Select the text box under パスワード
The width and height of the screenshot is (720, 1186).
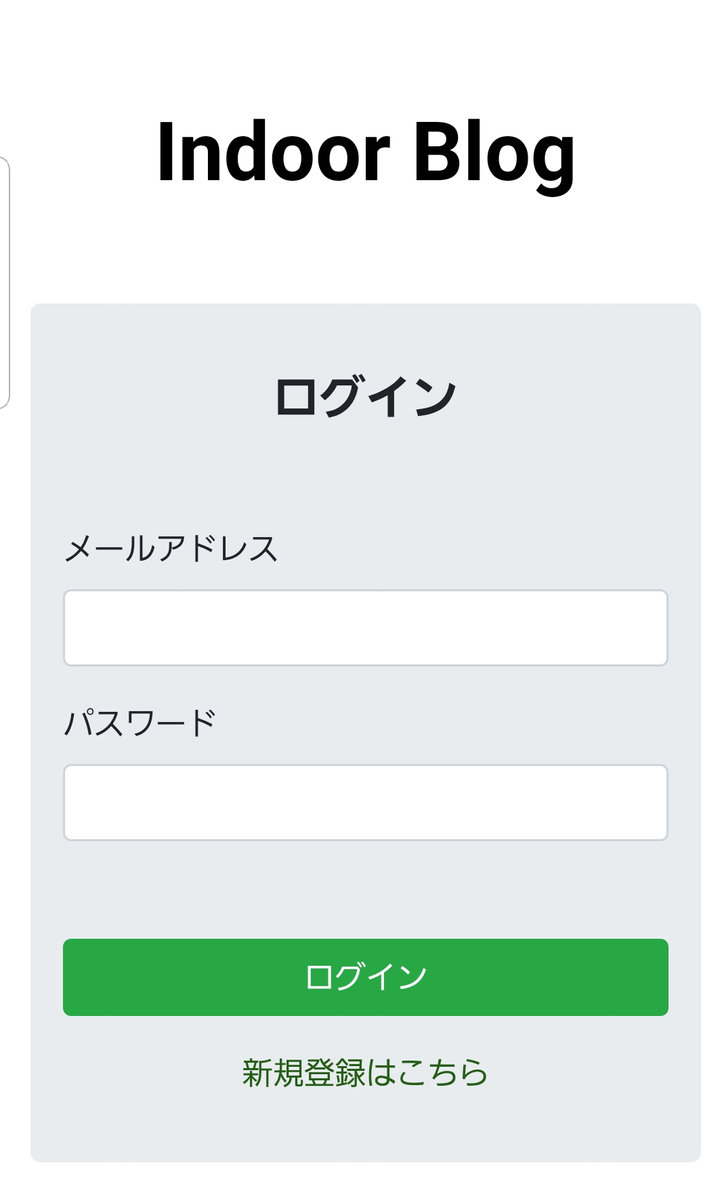(365, 803)
